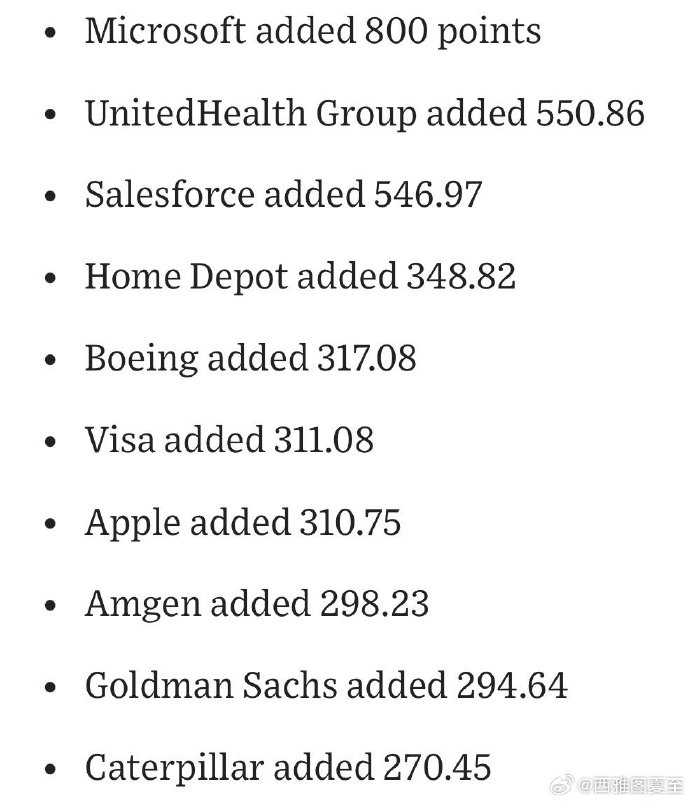Click the bullet before Visa
Image resolution: width=690 pixels, height=801 pixels.
coord(50,441)
